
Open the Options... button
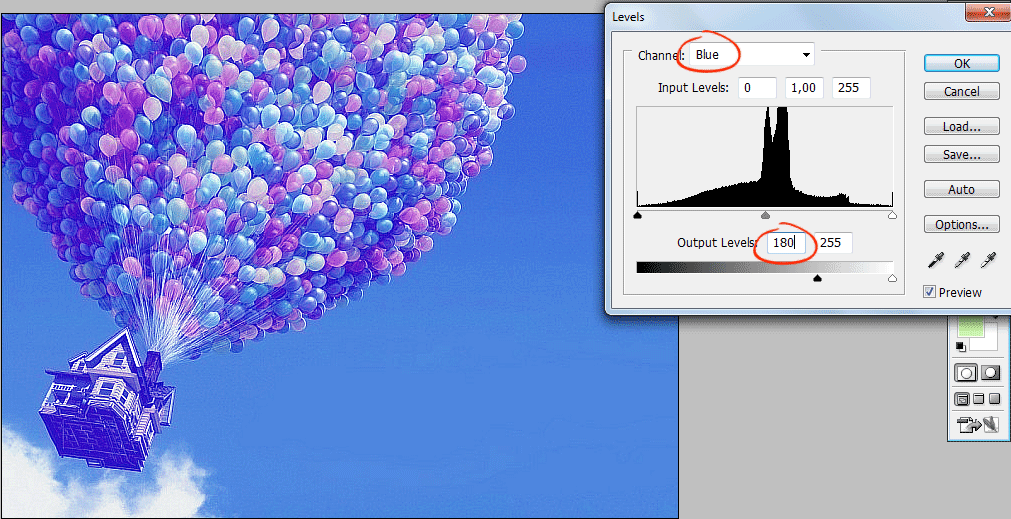click(x=962, y=224)
